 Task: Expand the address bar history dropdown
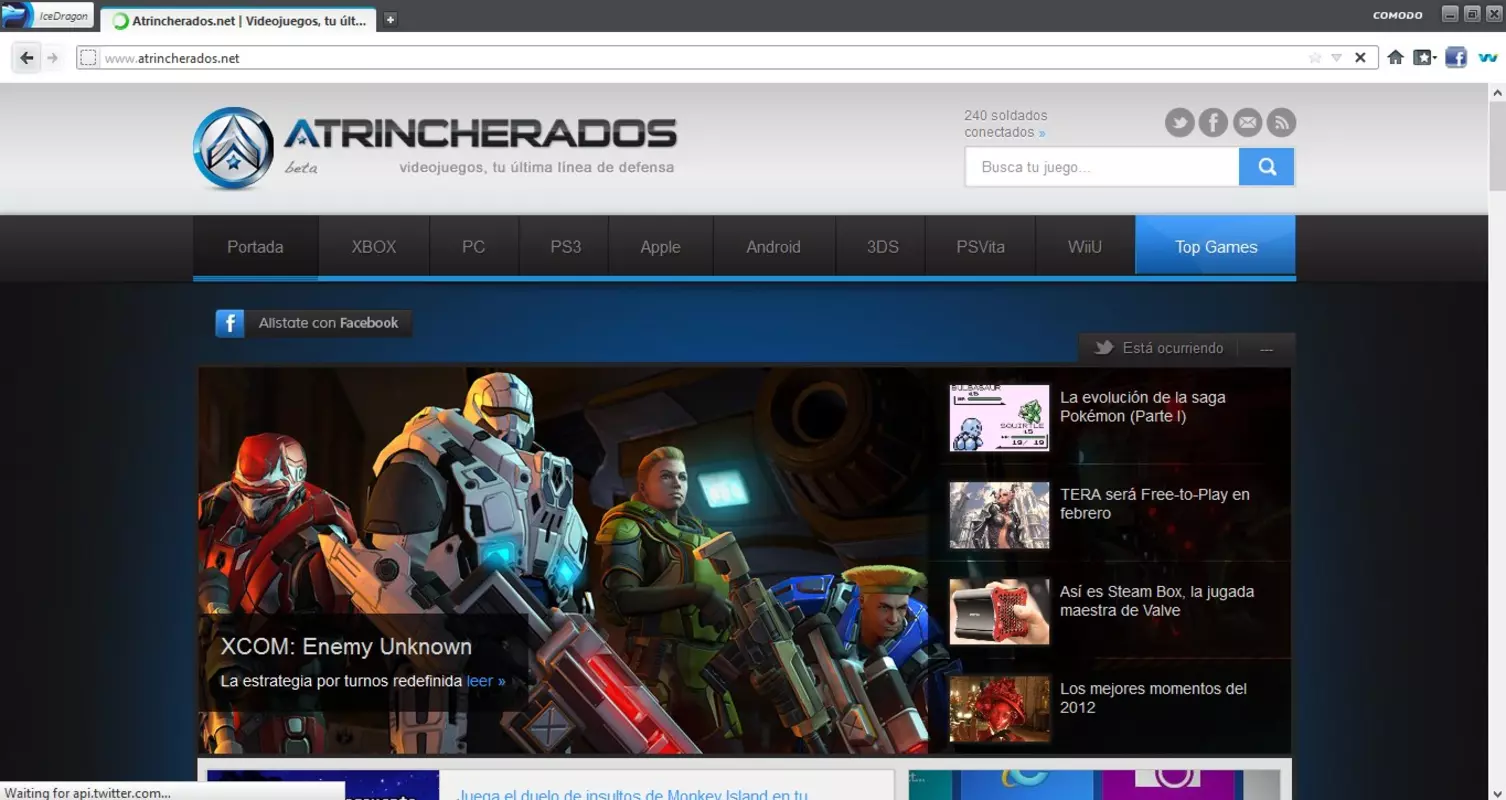[x=1336, y=58]
